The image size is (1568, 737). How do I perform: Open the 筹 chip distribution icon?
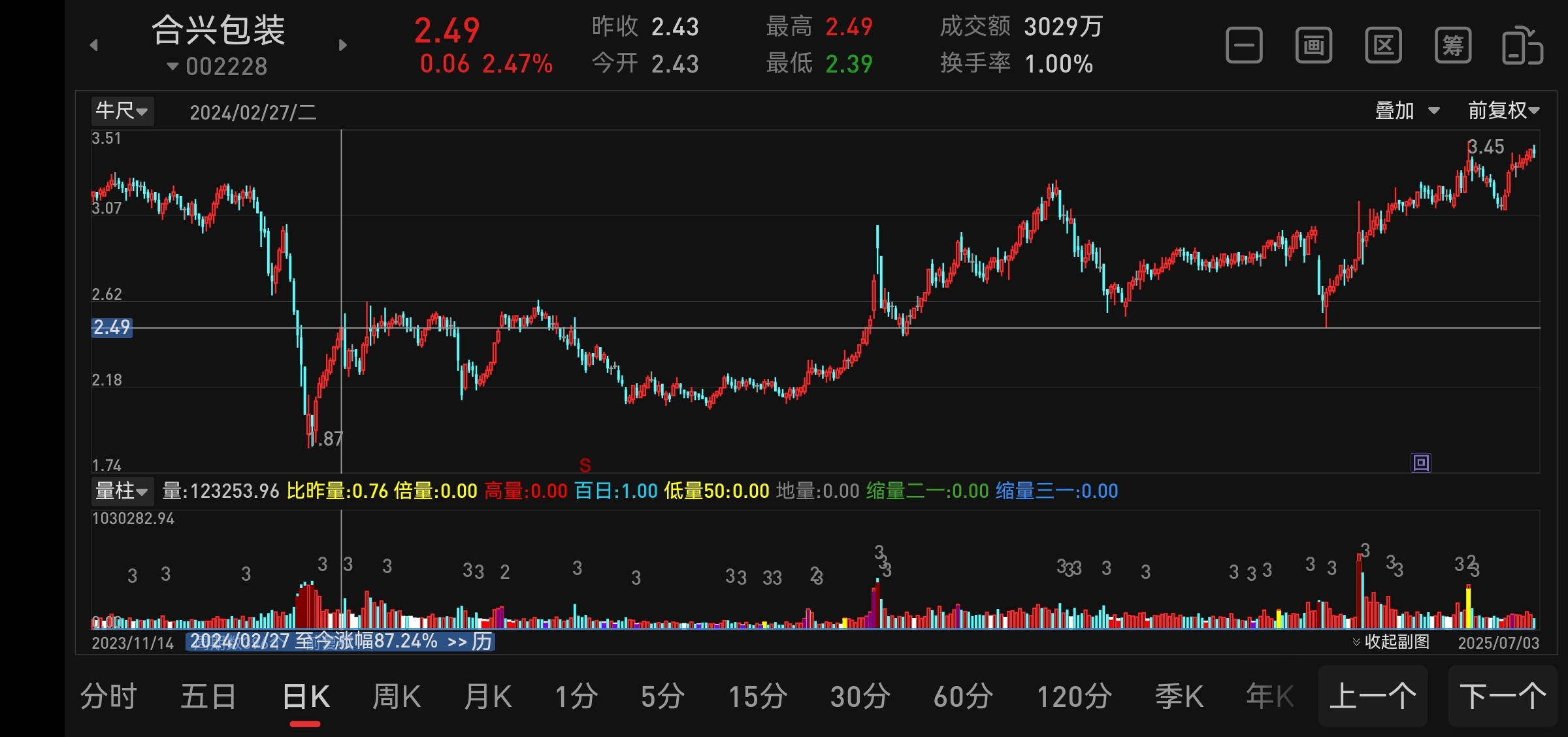tap(1453, 46)
